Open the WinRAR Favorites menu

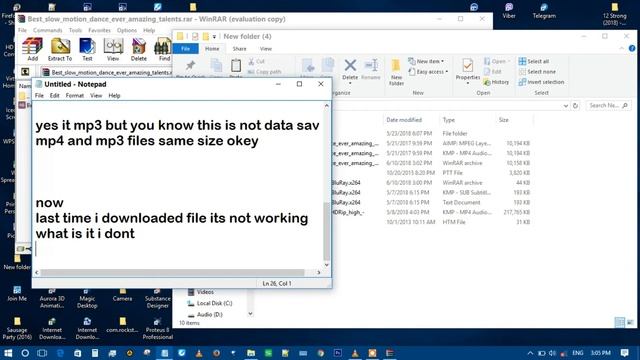[100, 31]
